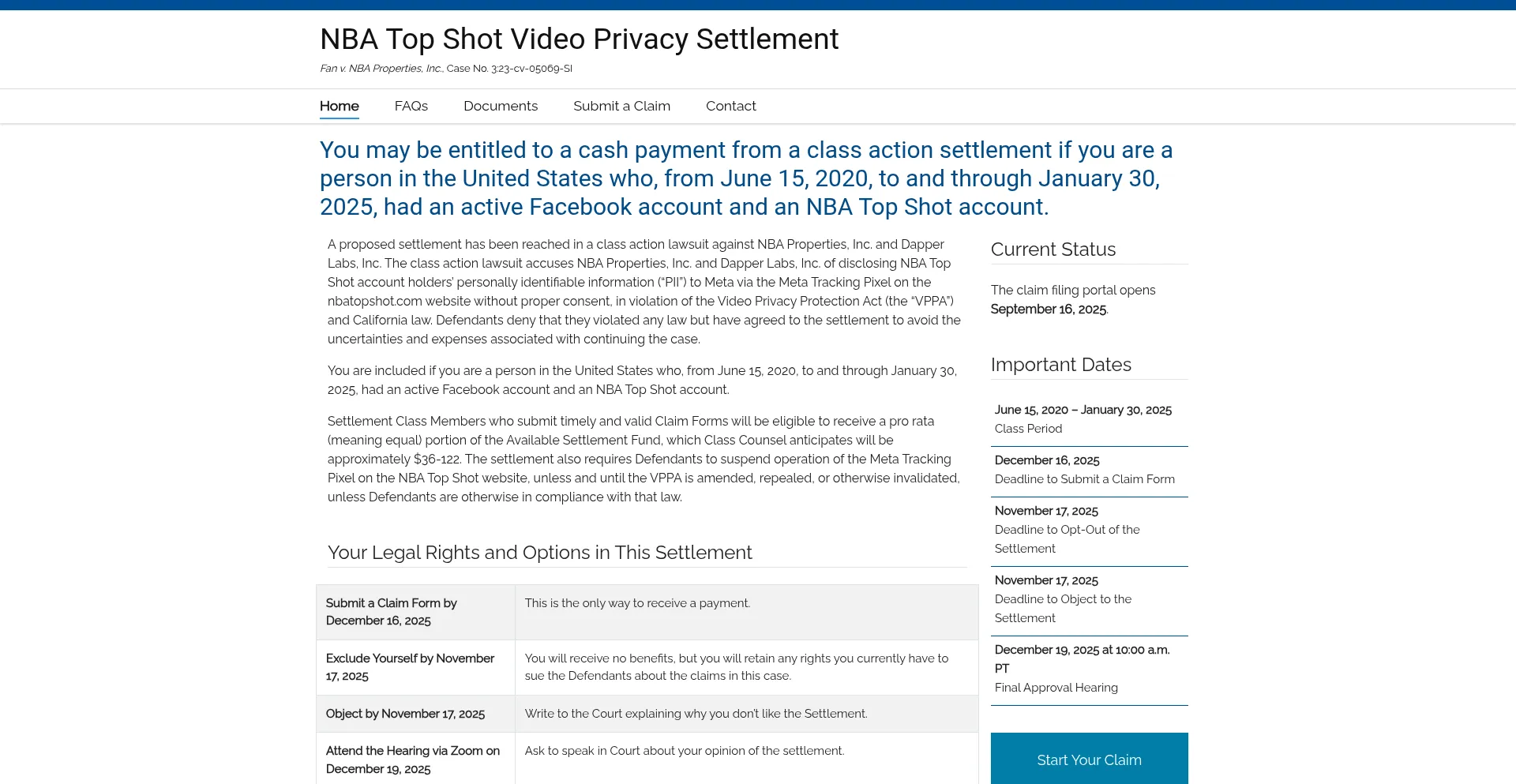Screen dimensions: 1516x784
Task: Click the September 16, 2025 portal opening date
Action: pyautogui.click(x=1048, y=309)
